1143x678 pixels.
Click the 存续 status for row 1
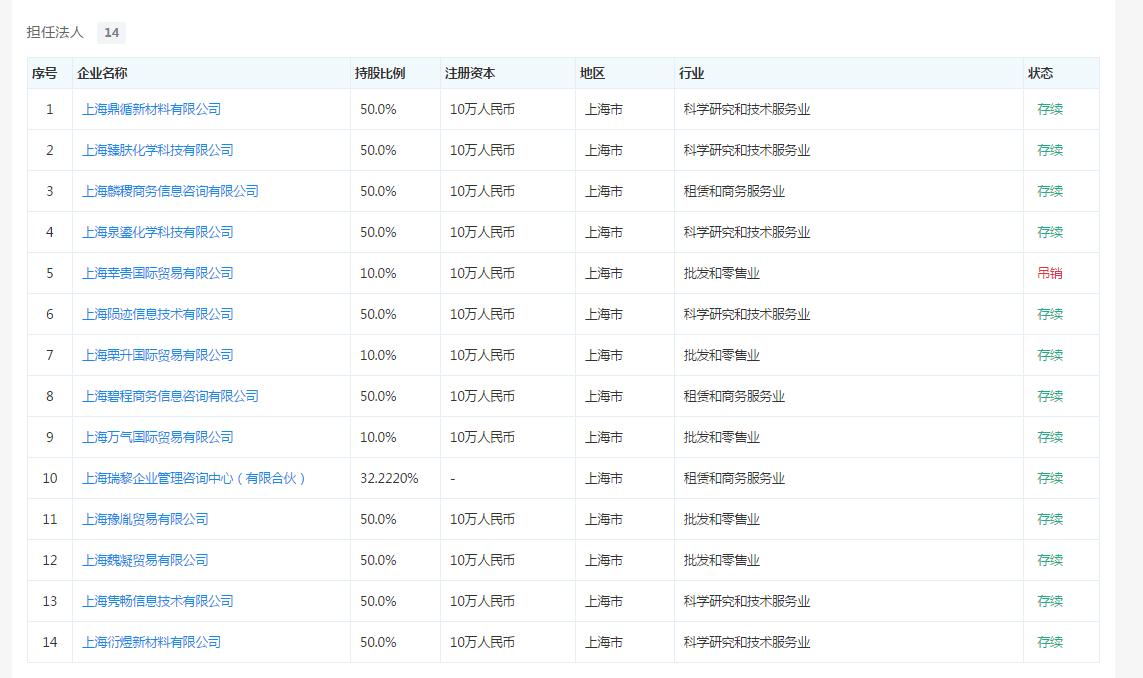pyautogui.click(x=1051, y=109)
